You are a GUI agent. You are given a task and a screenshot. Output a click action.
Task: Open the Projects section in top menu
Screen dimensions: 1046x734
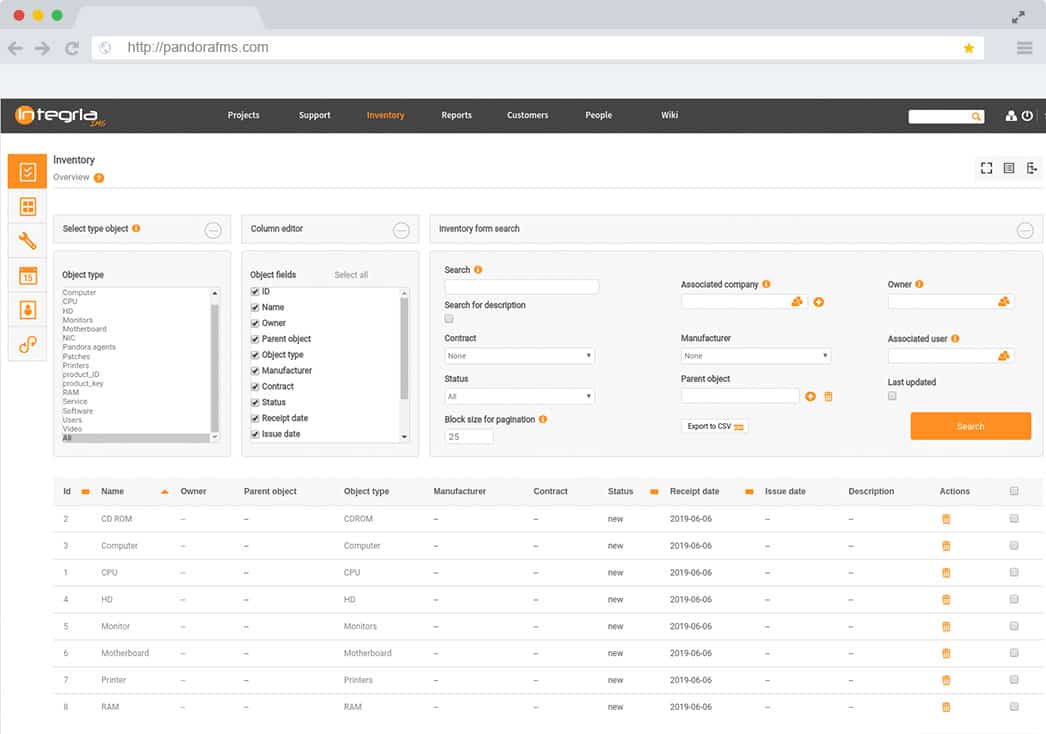(243, 115)
